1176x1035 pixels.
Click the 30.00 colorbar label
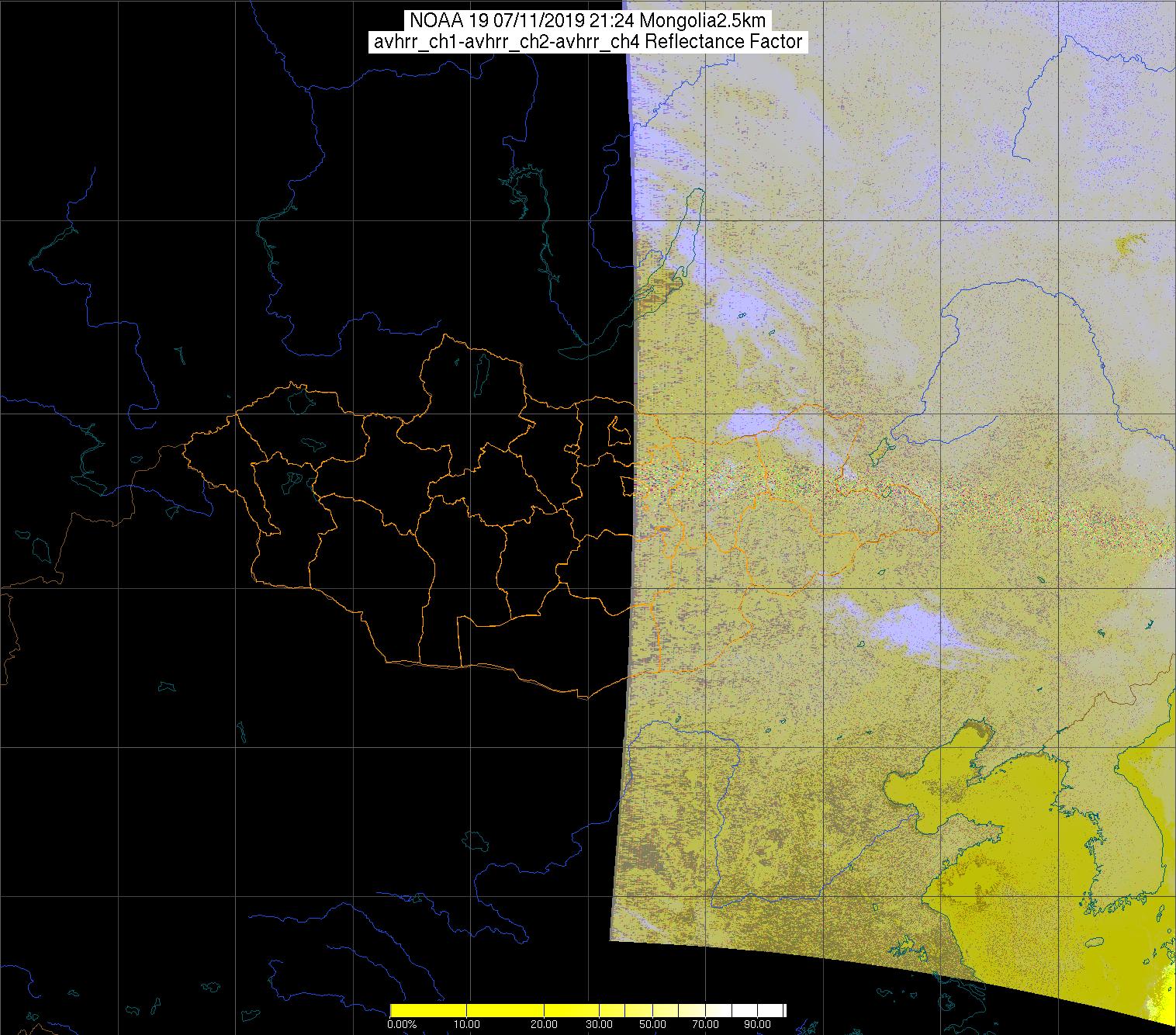pos(598,1025)
